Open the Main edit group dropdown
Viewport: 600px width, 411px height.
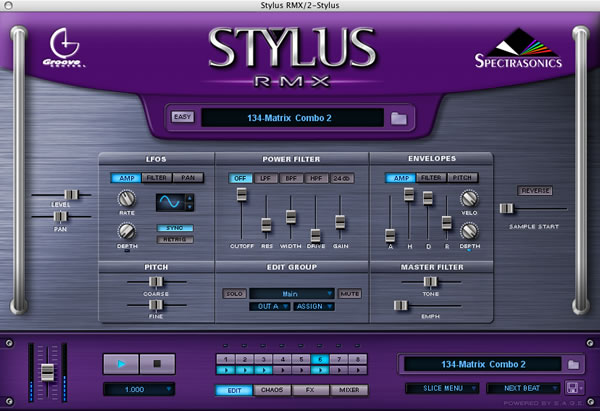292,294
